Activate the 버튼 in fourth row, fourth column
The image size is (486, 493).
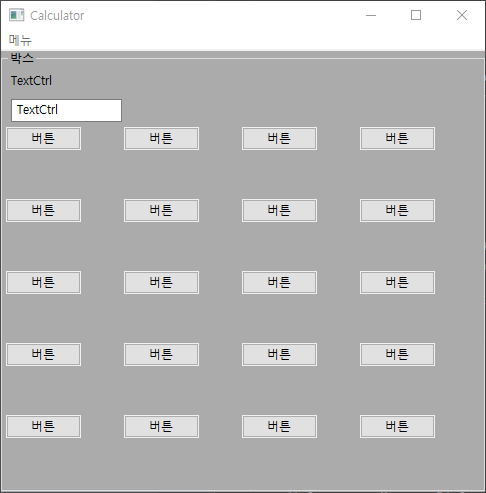coord(397,354)
